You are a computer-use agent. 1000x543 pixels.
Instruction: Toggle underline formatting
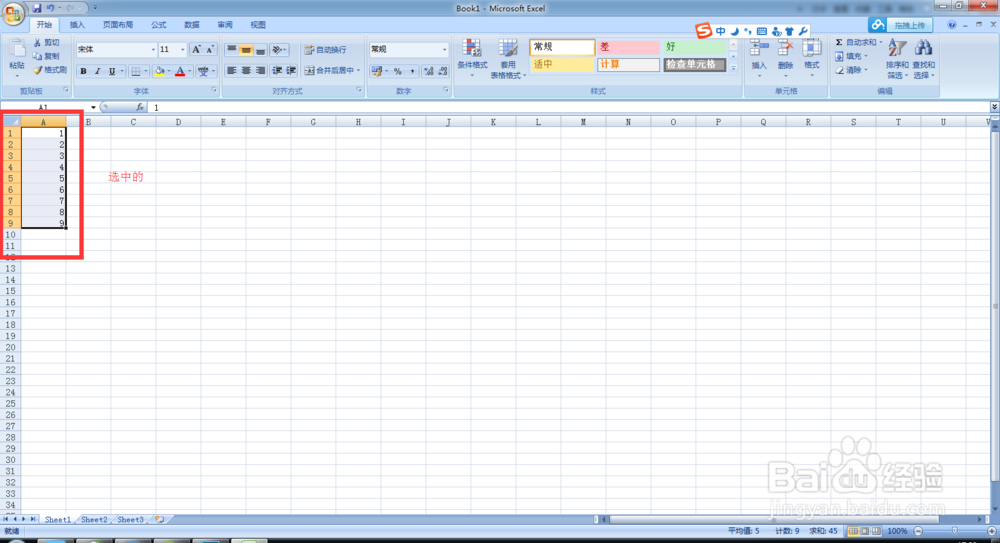coord(112,71)
